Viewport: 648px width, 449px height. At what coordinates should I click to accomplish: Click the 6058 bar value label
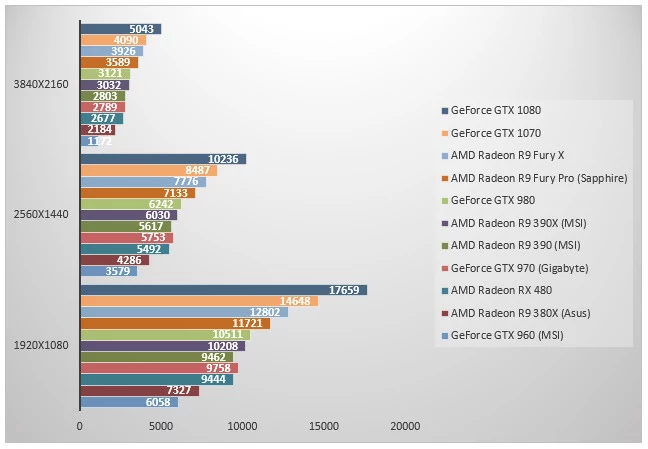(x=158, y=402)
